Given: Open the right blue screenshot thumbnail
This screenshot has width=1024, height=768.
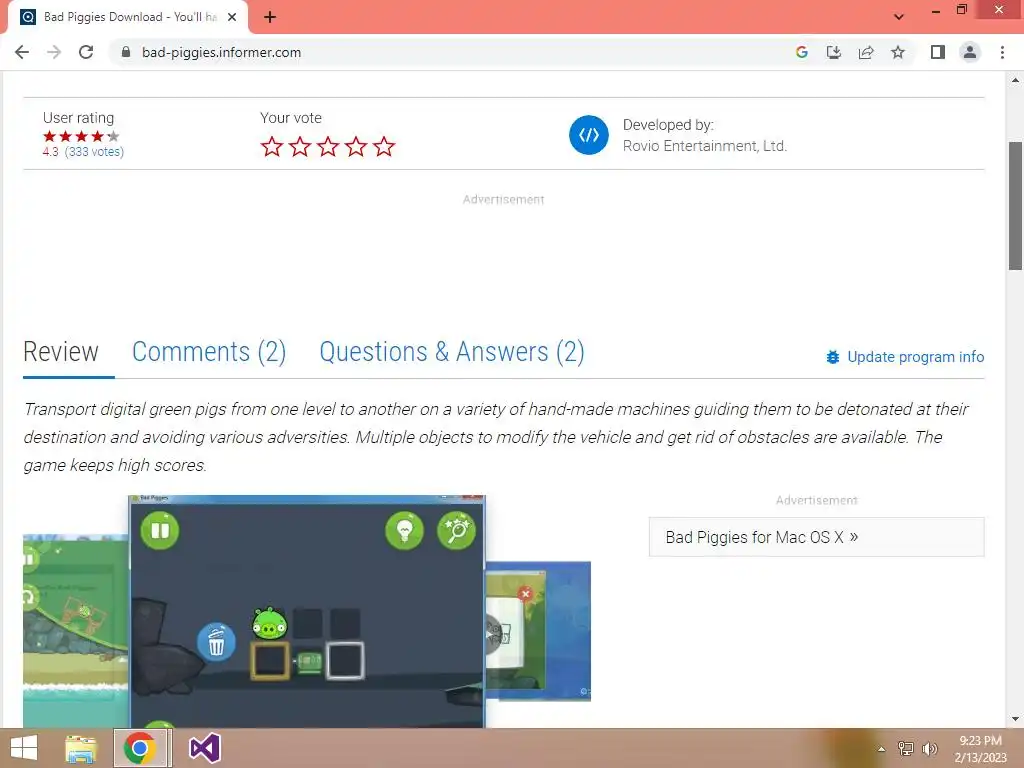Looking at the screenshot, I should (538, 631).
